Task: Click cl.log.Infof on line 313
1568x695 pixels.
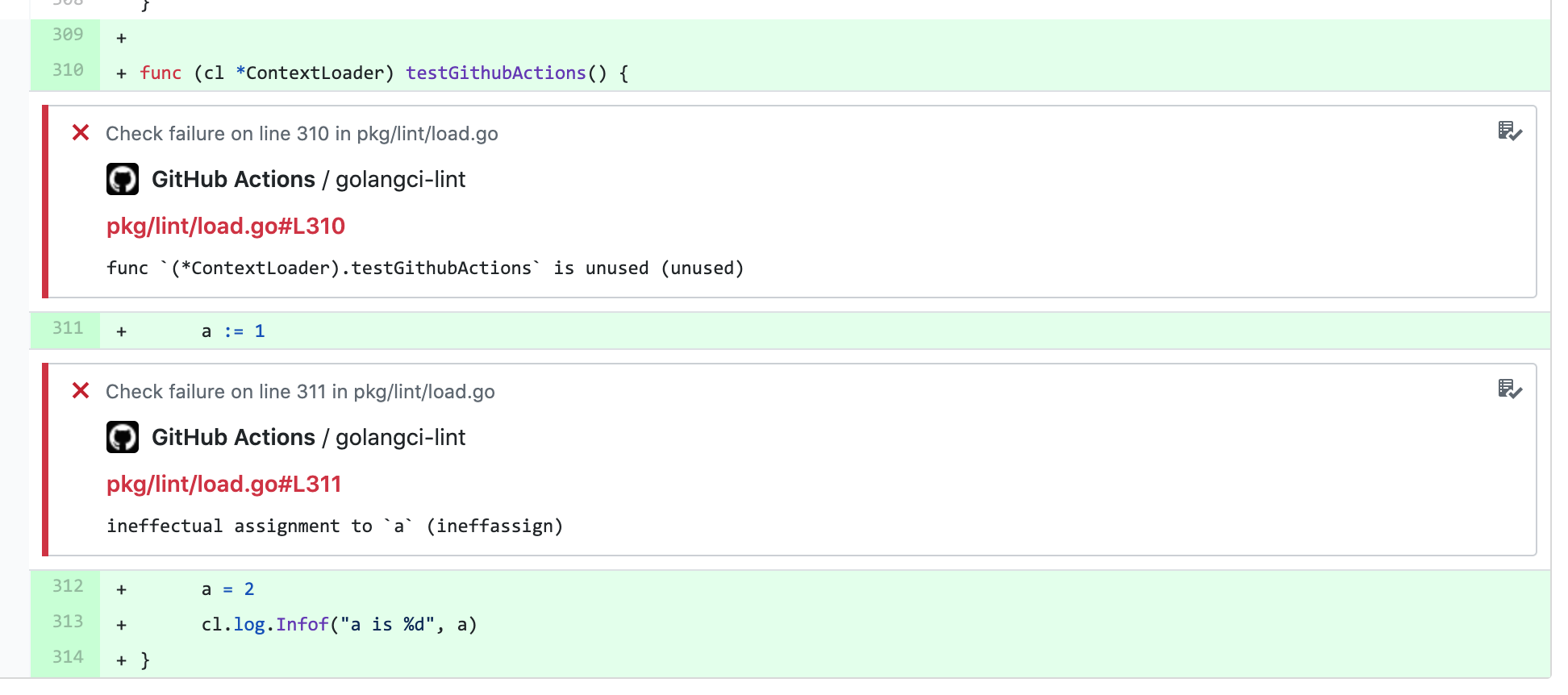Action: [x=266, y=623]
